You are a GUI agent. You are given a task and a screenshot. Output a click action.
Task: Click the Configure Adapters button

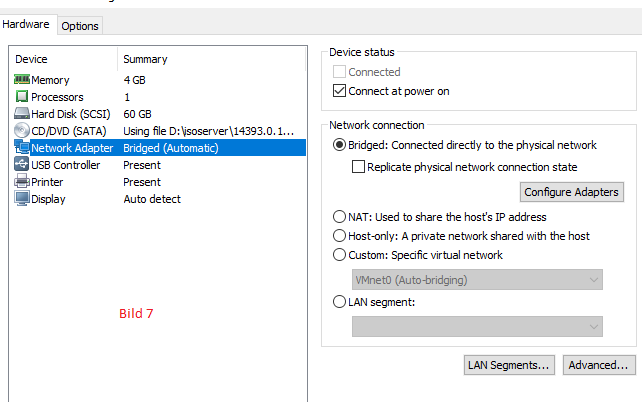point(572,192)
